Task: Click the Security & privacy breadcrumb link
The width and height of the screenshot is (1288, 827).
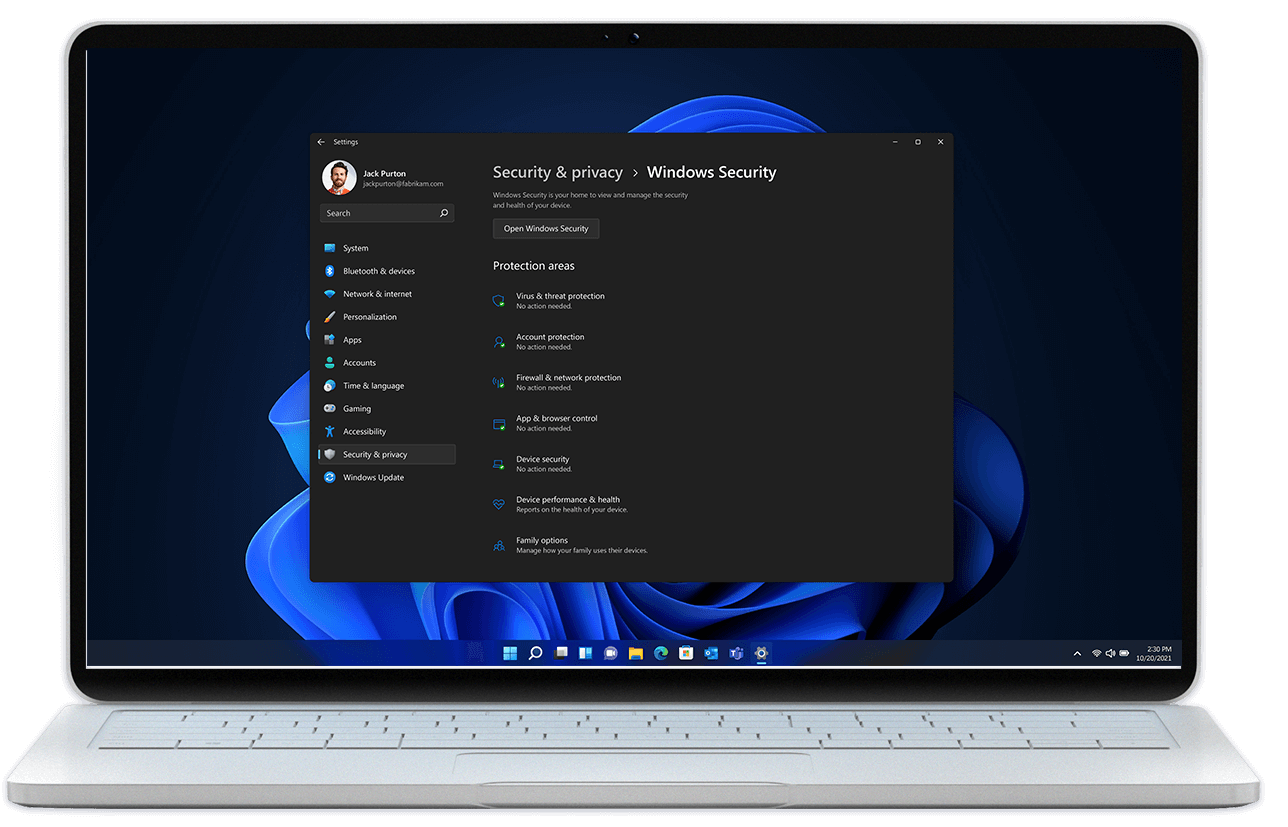Action: coord(557,173)
